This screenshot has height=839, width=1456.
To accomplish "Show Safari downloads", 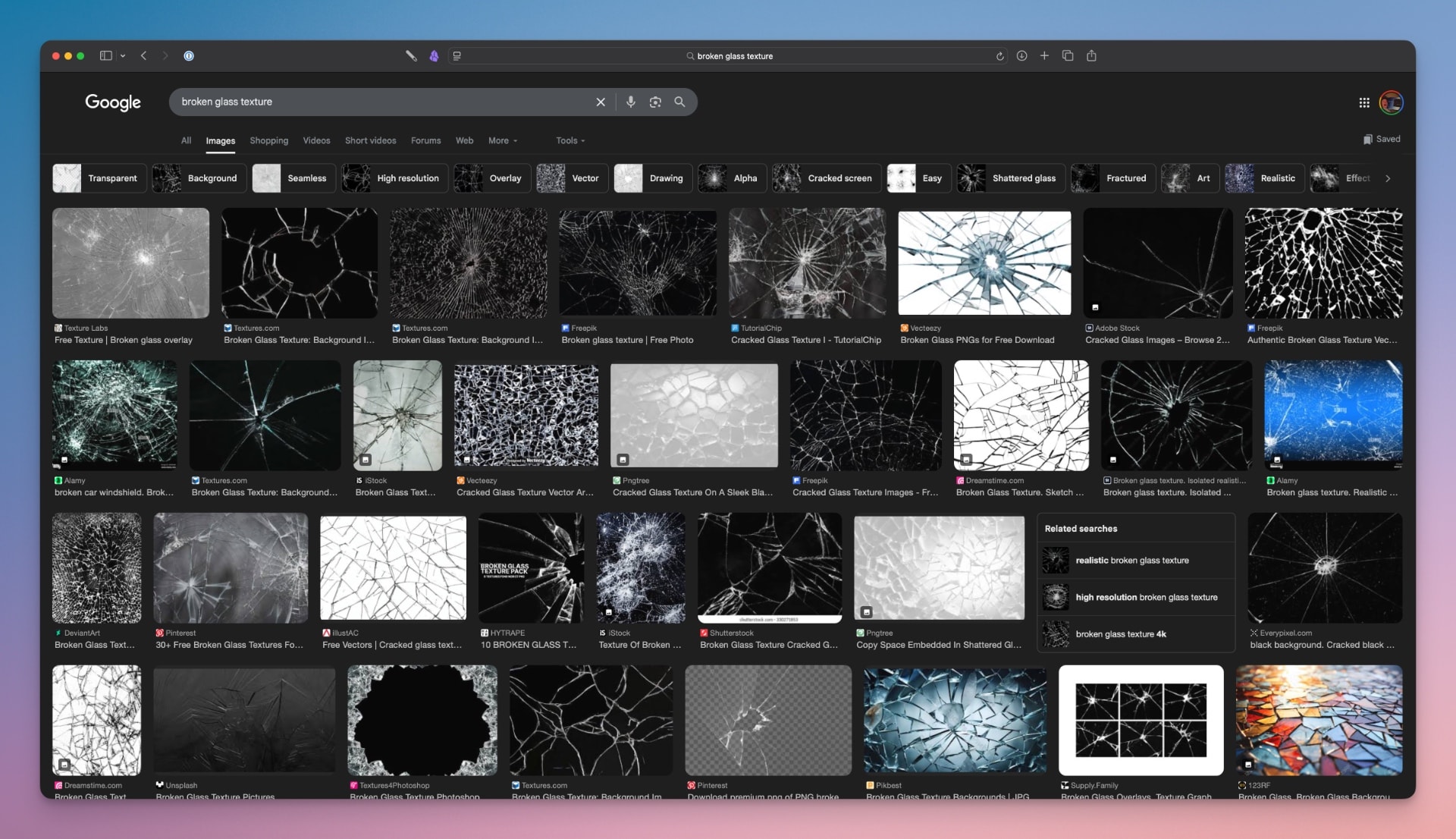I will [1021, 55].
